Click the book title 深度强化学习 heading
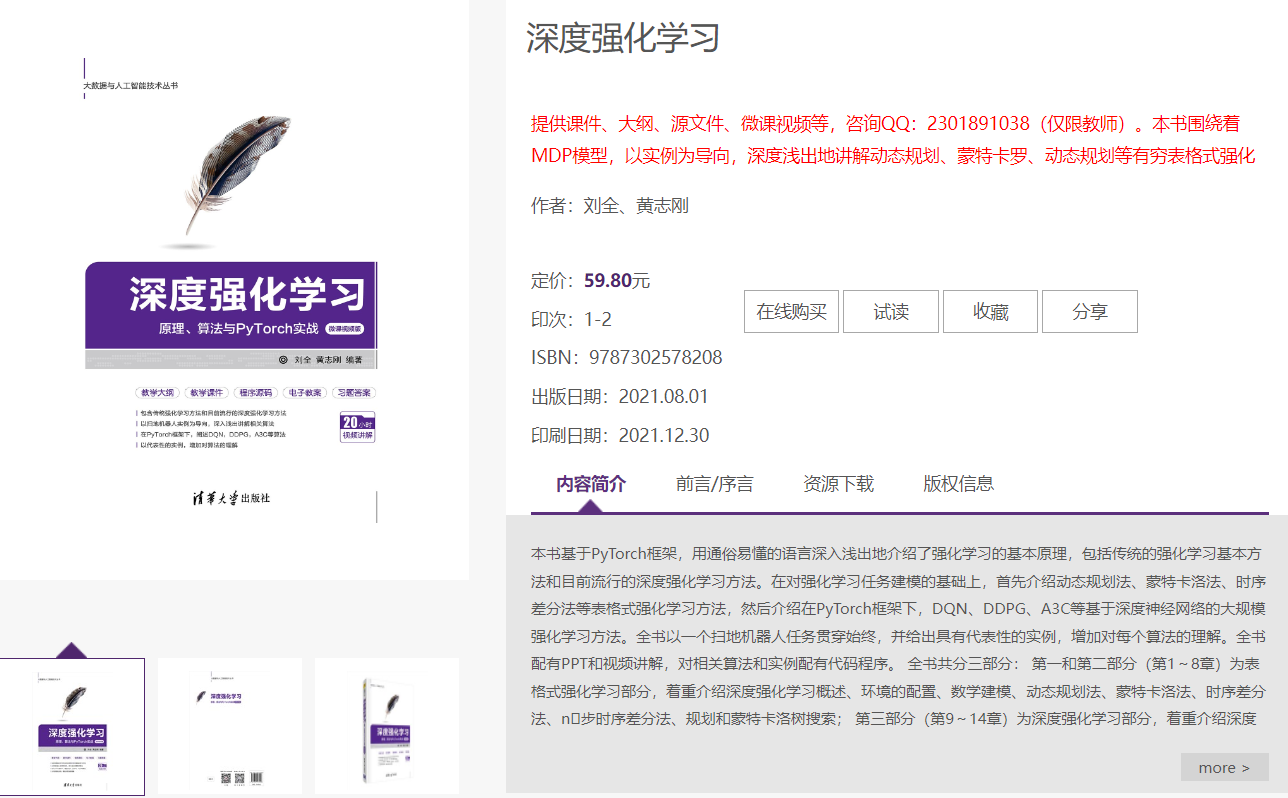Screen dimensions: 1288x798 coord(623,38)
